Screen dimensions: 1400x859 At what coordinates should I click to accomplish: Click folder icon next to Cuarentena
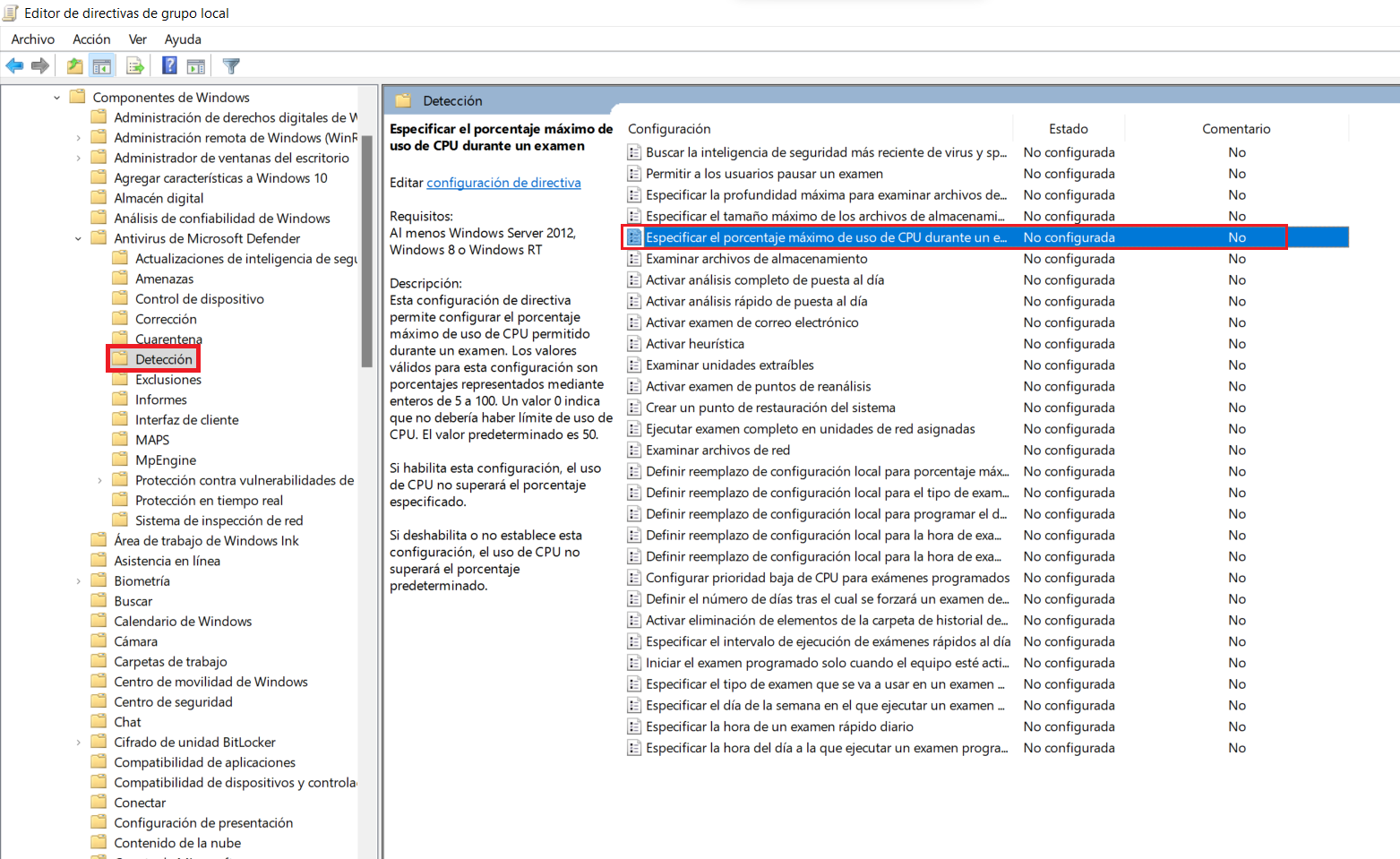point(120,339)
